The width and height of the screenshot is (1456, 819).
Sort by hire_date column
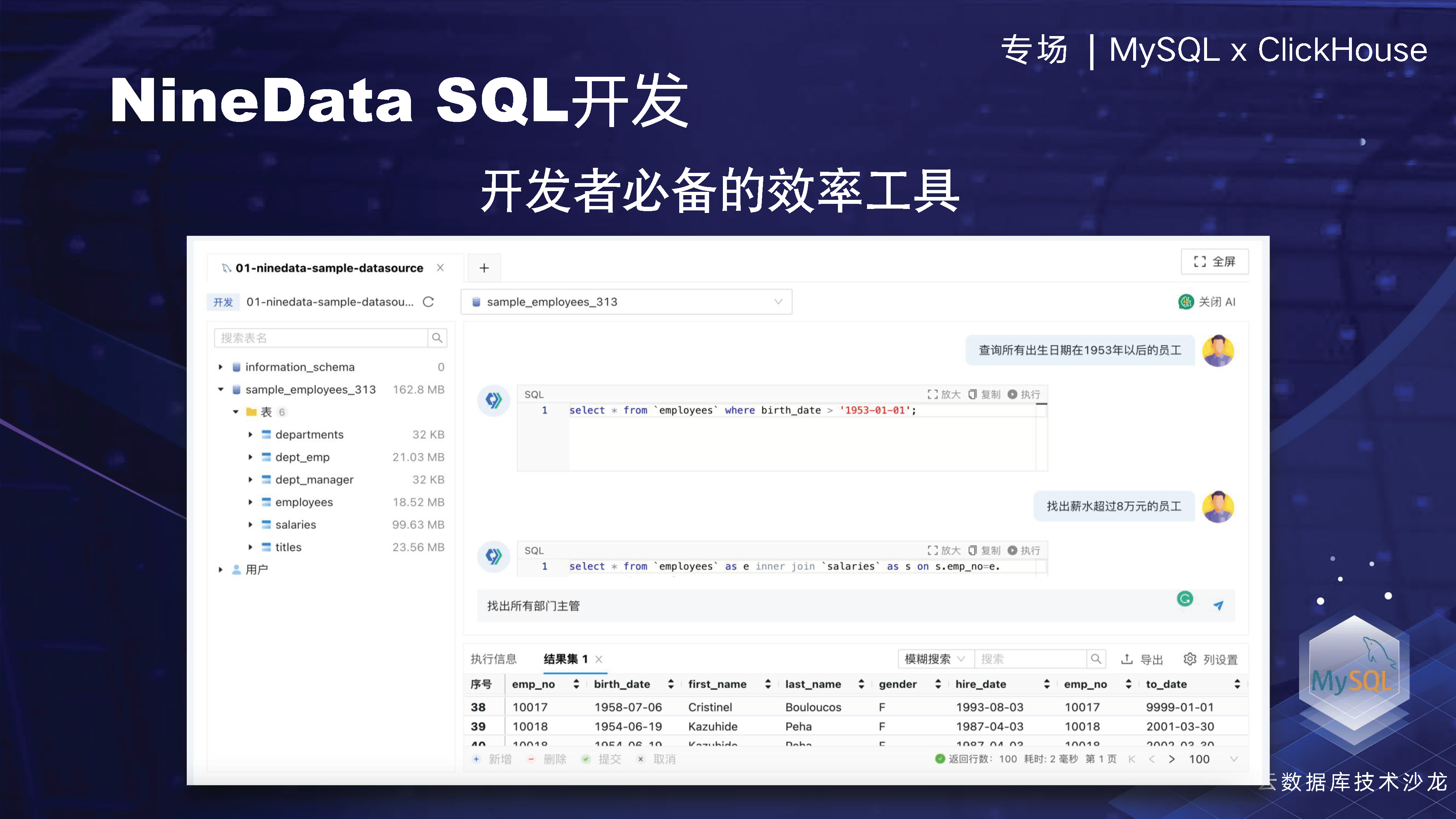point(1046,684)
